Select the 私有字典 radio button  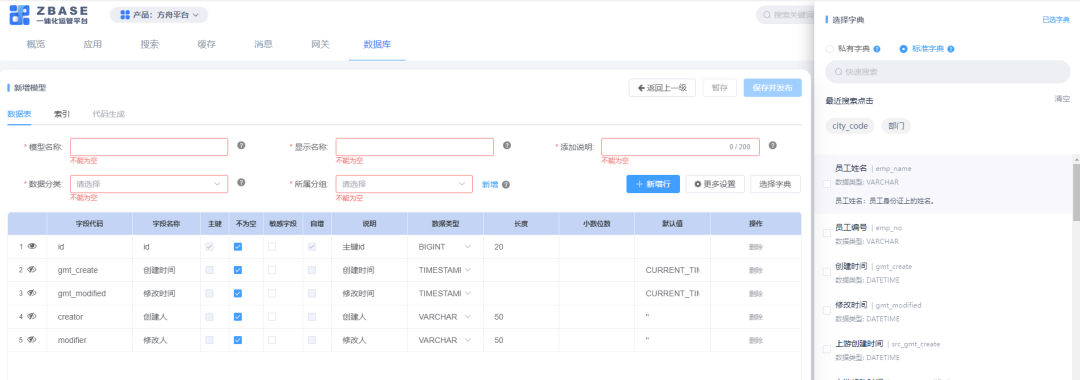829,50
